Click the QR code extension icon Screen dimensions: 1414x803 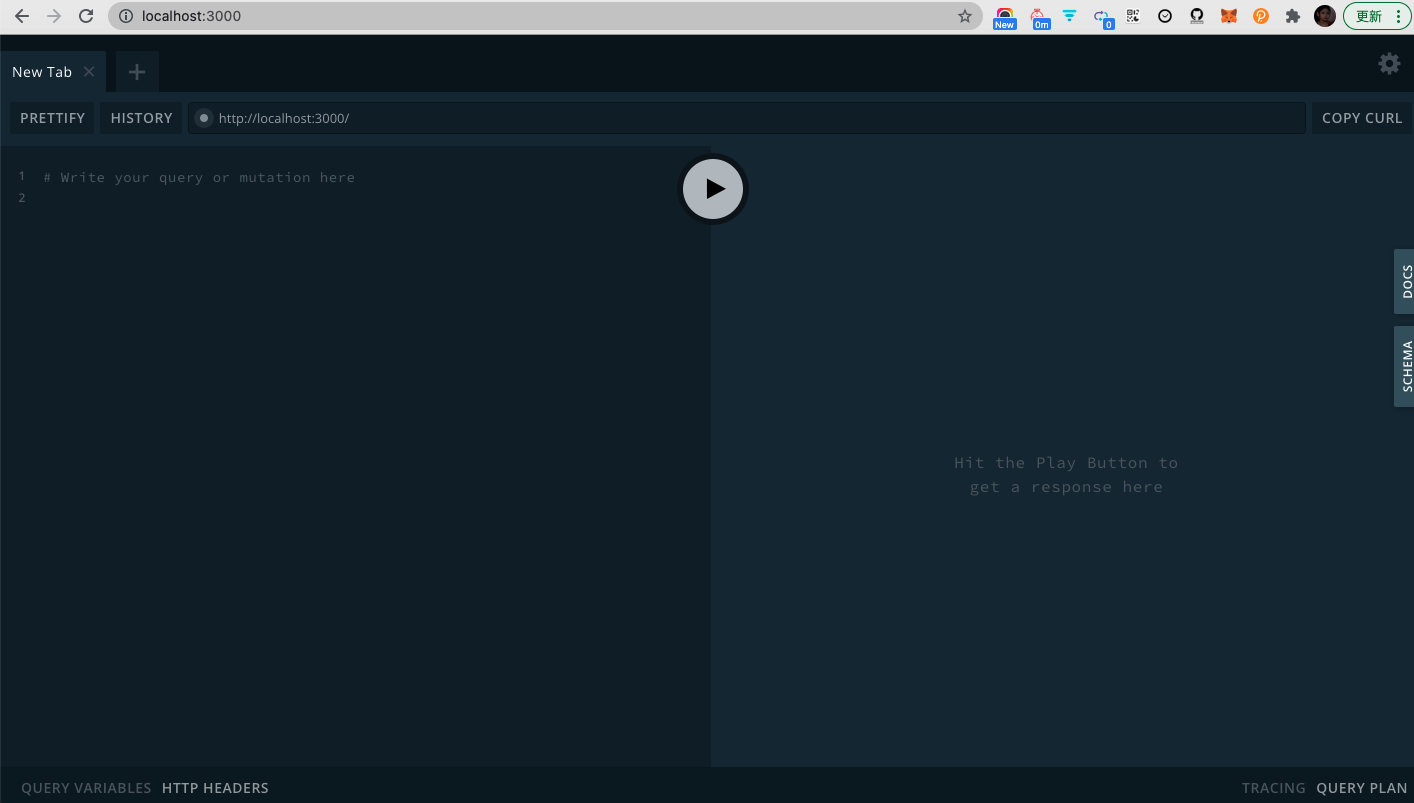click(1133, 16)
